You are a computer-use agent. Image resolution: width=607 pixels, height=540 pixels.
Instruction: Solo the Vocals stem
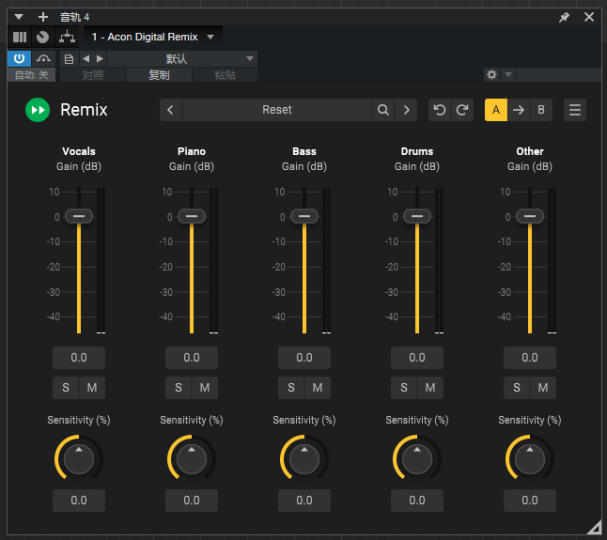click(66, 388)
